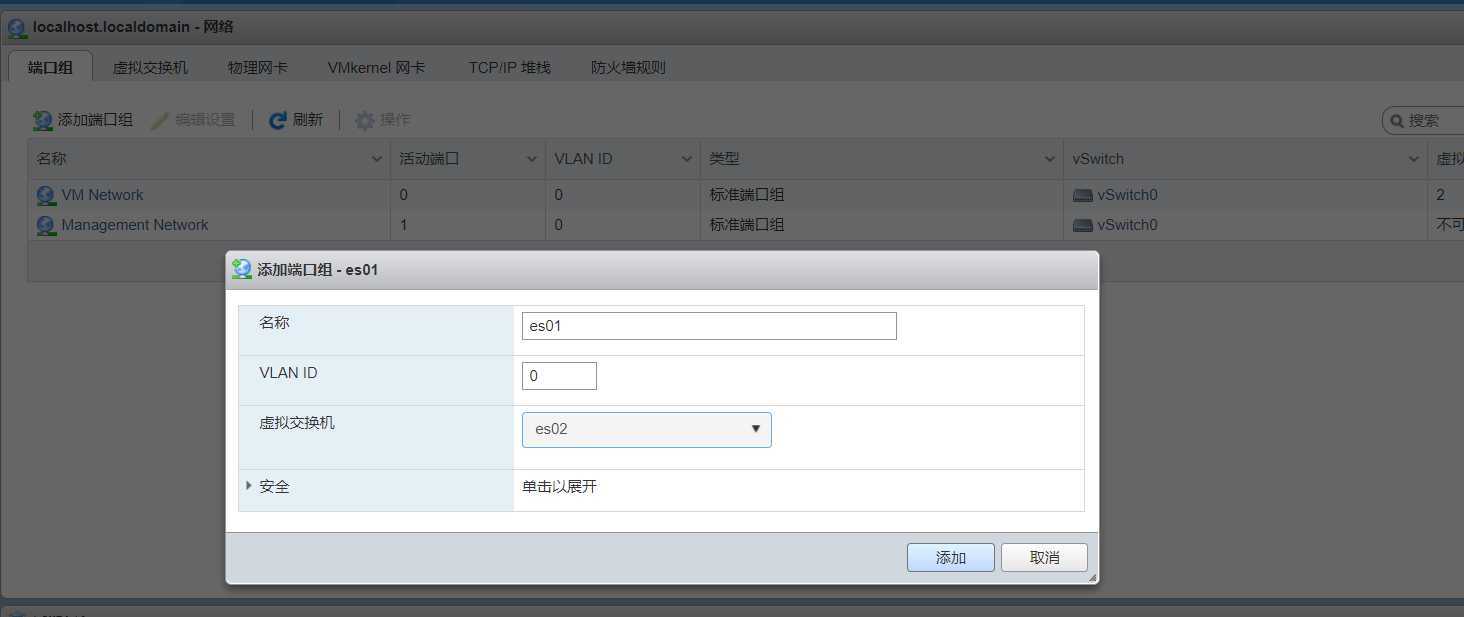Switch to the 虚拟交换机 tab
The image size is (1464, 617).
(x=150, y=67)
